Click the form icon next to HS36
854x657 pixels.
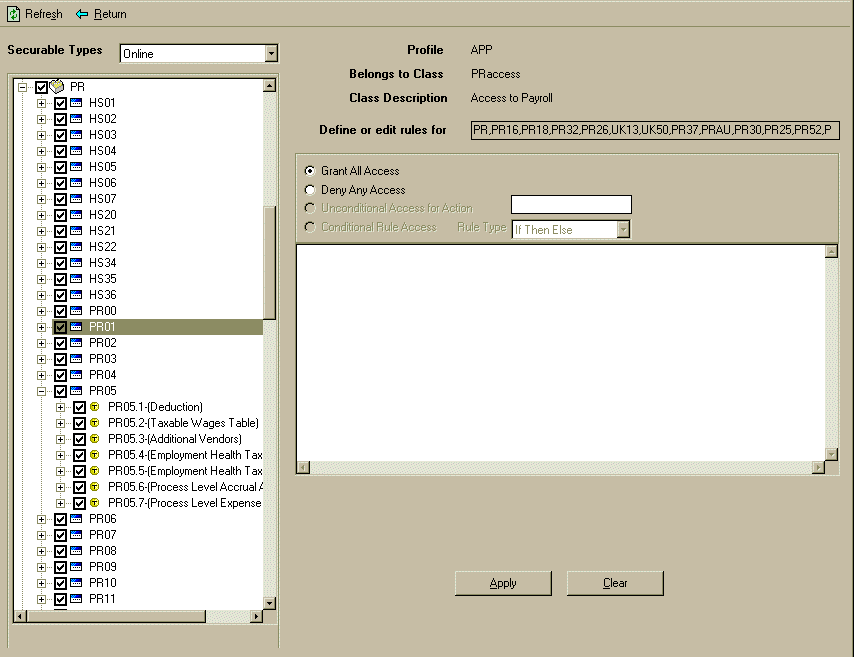pyautogui.click(x=77, y=295)
